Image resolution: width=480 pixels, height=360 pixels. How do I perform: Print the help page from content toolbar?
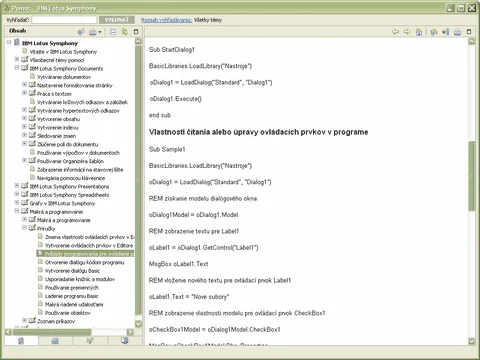pos(457,32)
